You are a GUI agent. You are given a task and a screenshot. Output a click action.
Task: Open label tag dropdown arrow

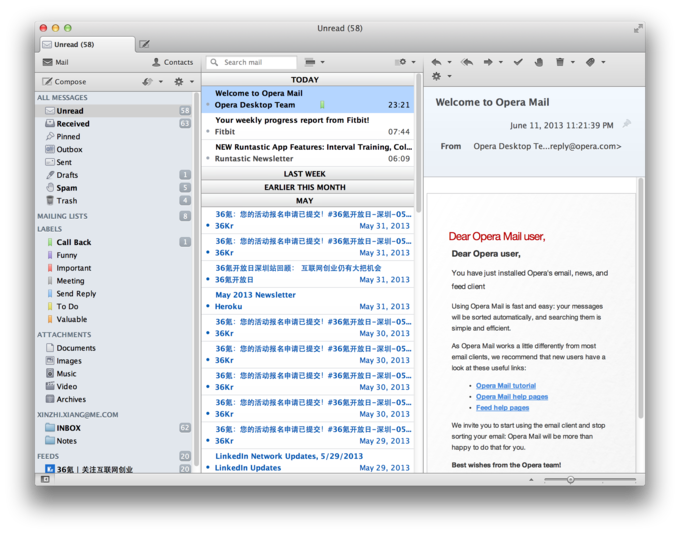pos(603,62)
